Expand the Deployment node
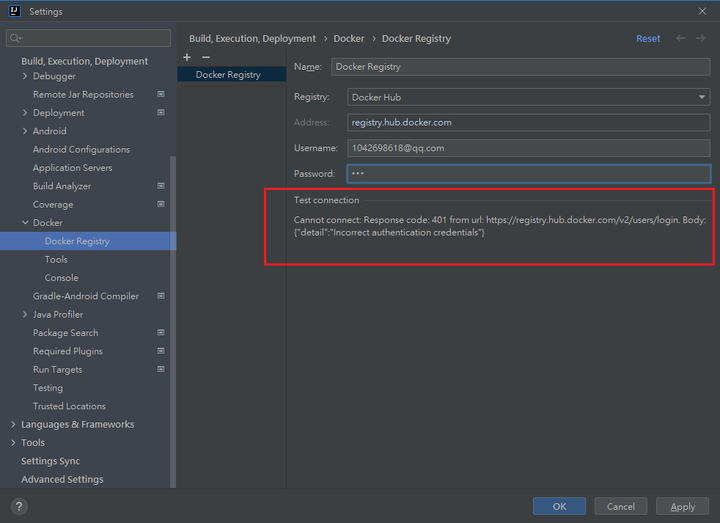The height and width of the screenshot is (523, 720). (25, 113)
